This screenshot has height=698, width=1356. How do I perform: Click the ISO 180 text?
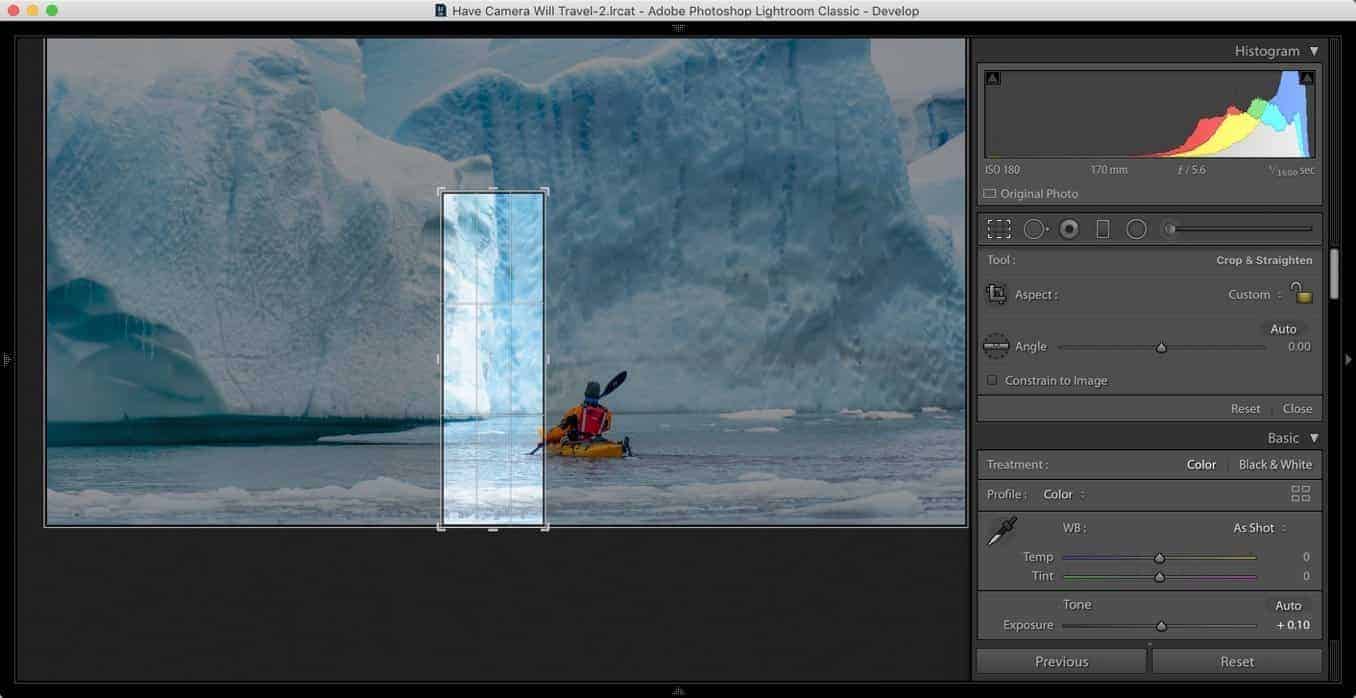pyautogui.click(x=1002, y=170)
